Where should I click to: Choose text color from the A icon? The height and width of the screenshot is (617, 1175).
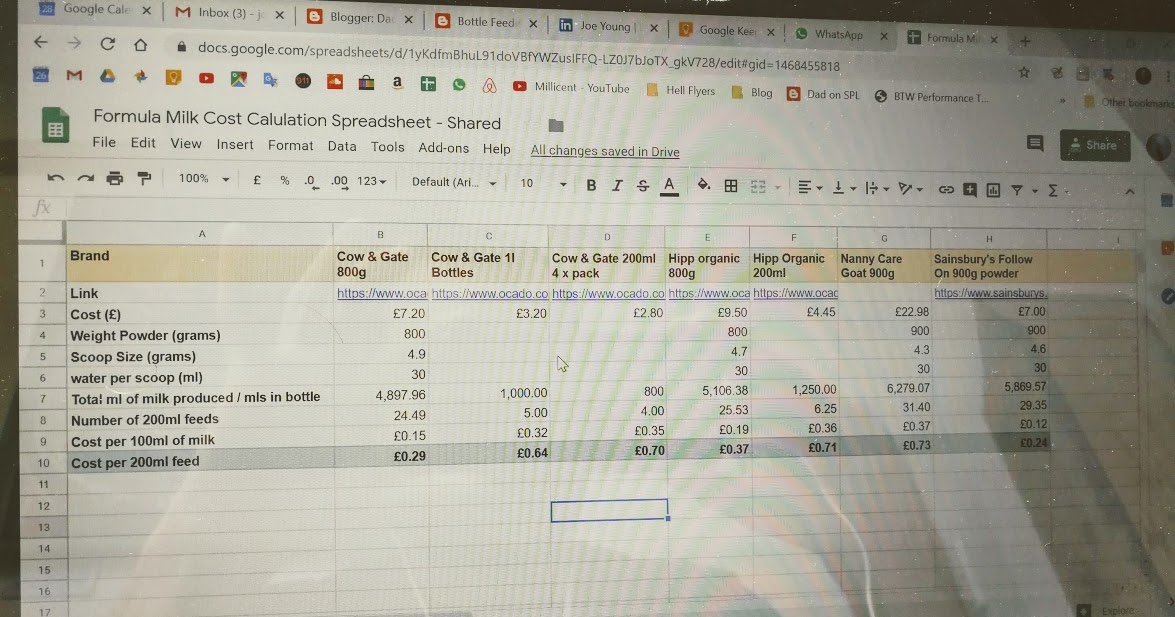[x=669, y=186]
